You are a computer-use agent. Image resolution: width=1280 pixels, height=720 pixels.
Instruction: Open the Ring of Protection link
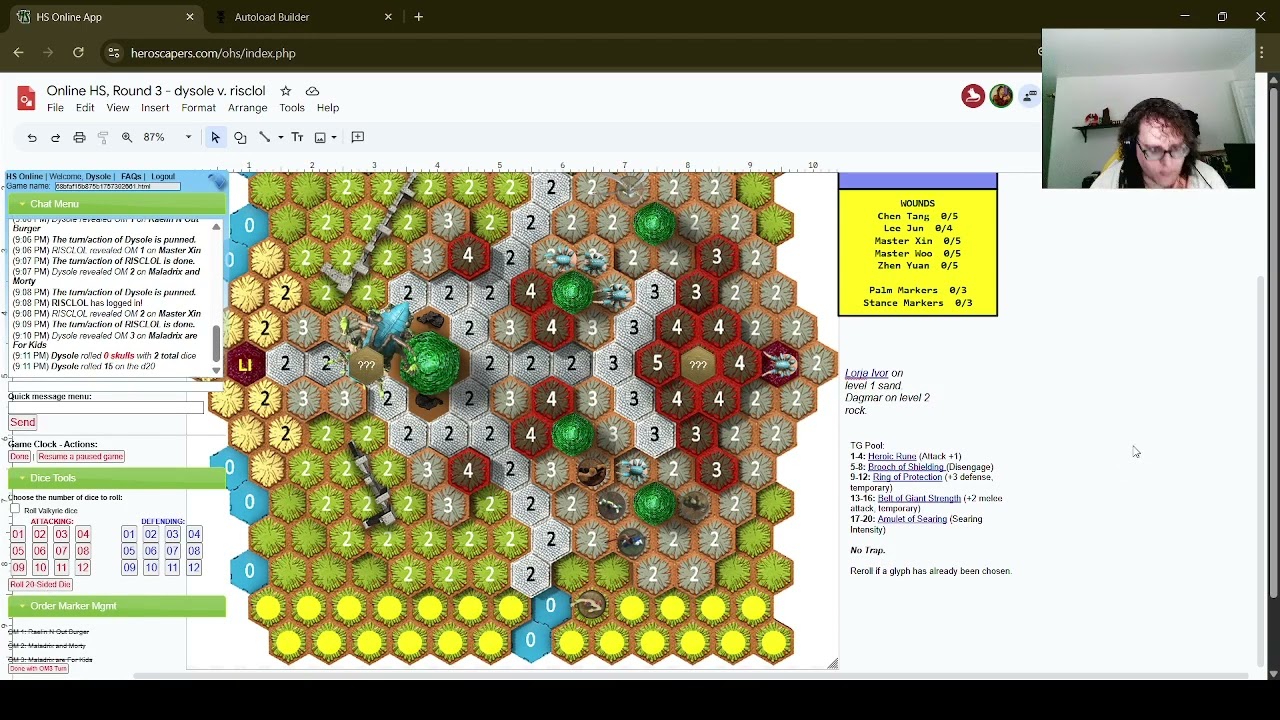click(x=907, y=477)
